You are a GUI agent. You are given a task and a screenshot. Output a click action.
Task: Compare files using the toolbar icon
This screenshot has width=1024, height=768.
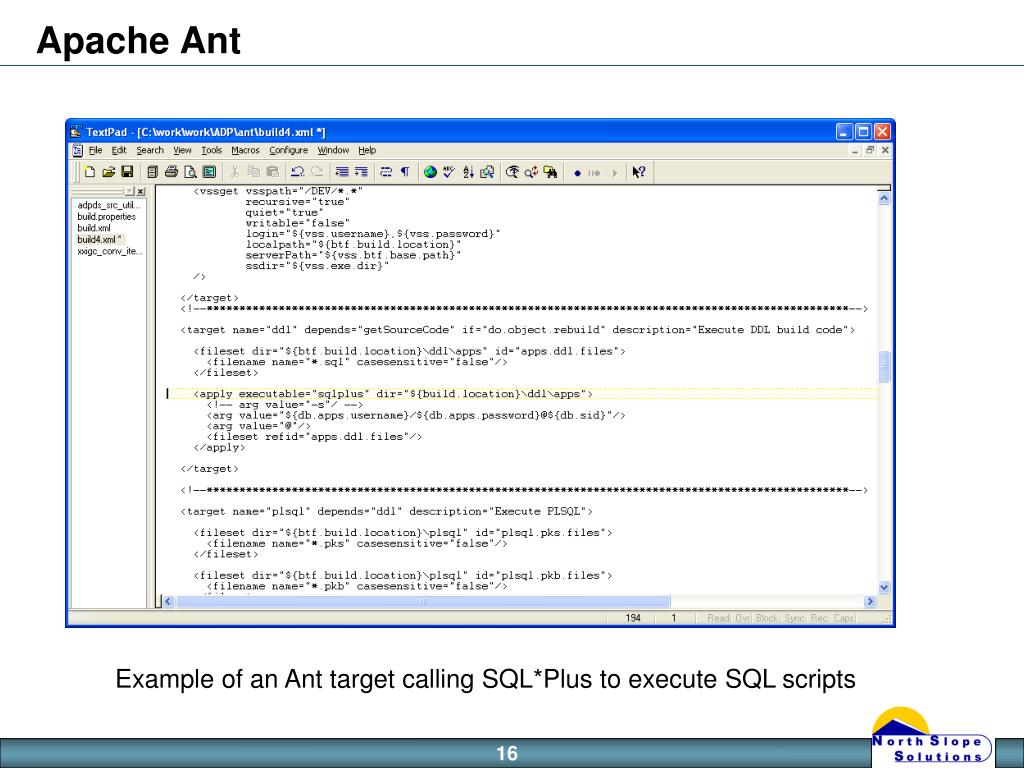tap(487, 172)
